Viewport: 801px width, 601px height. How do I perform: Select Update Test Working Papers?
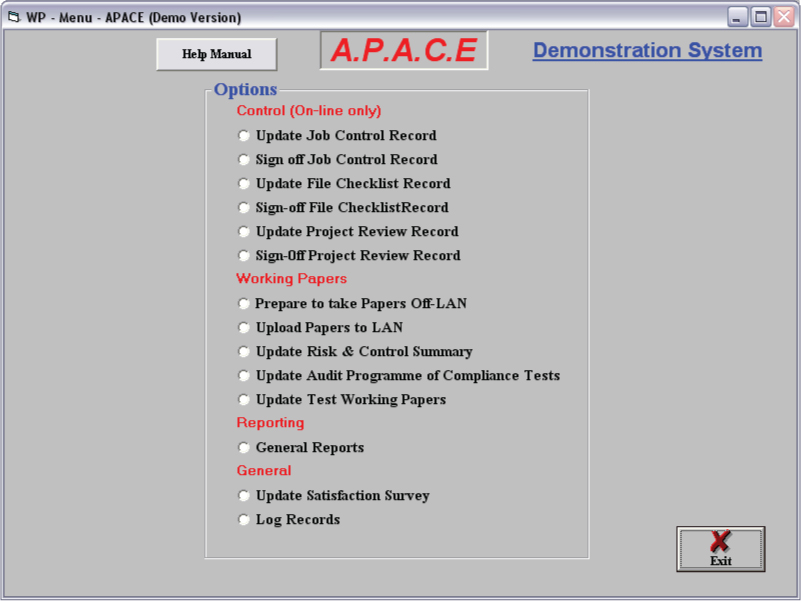point(244,400)
